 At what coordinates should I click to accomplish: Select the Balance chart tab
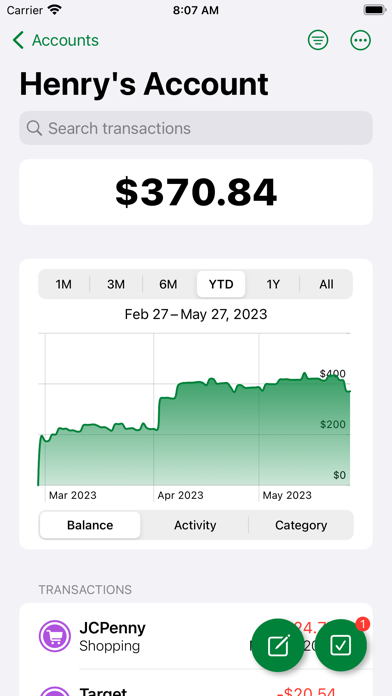point(90,525)
